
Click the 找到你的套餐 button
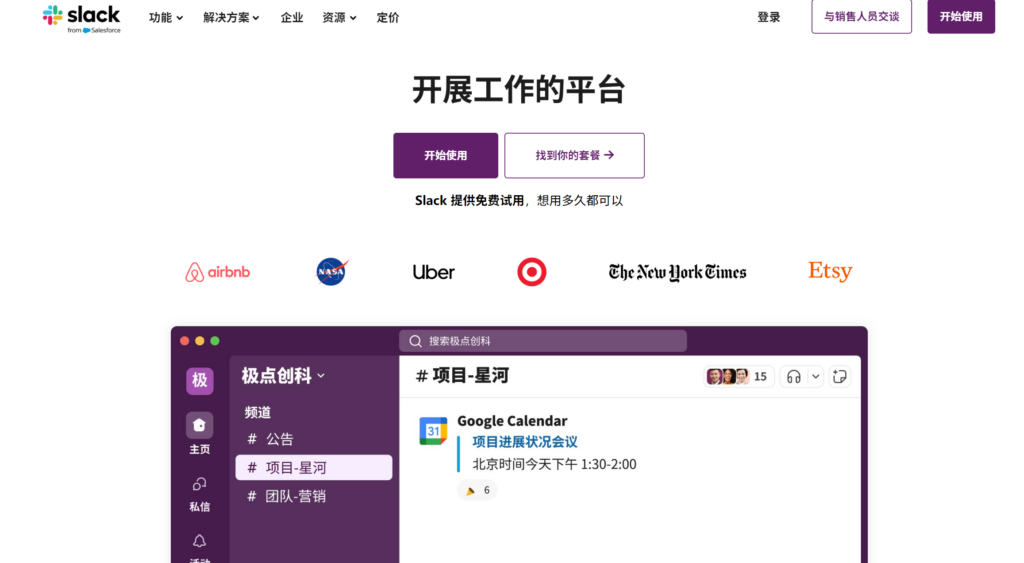point(574,155)
